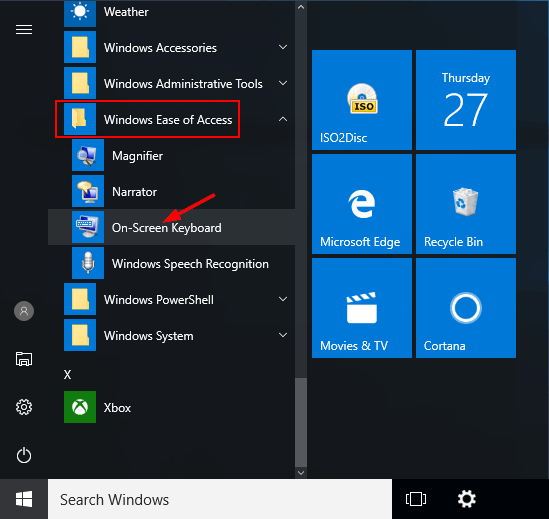
Task: Open Windows Speech Recognition
Action: 172,263
